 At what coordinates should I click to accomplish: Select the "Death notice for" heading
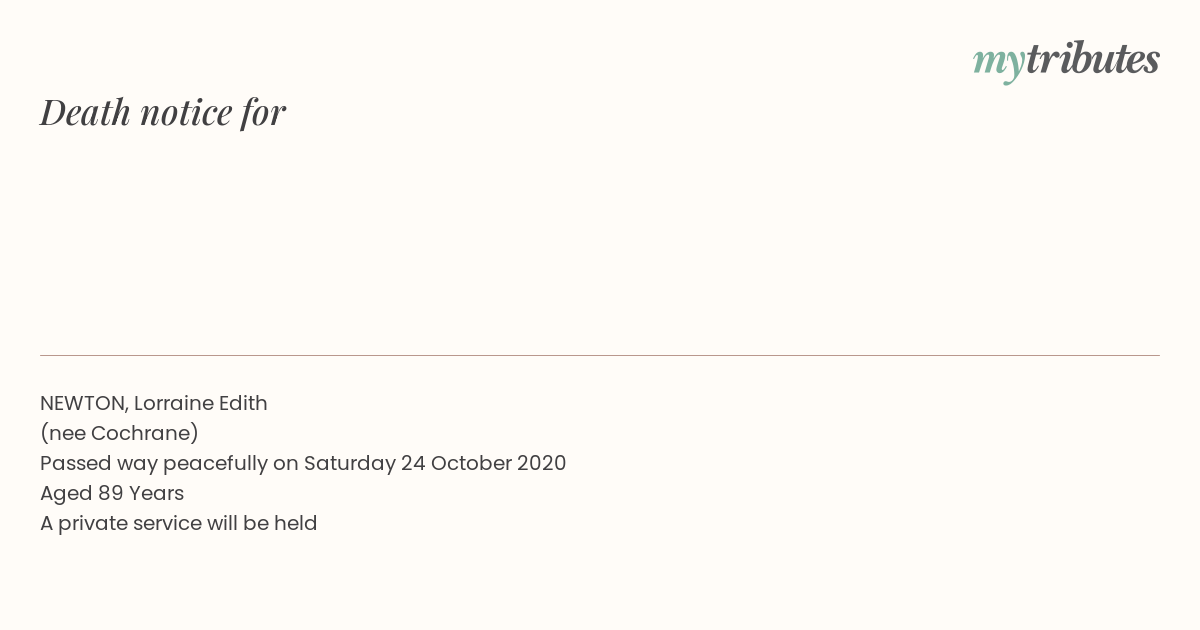[x=163, y=112]
